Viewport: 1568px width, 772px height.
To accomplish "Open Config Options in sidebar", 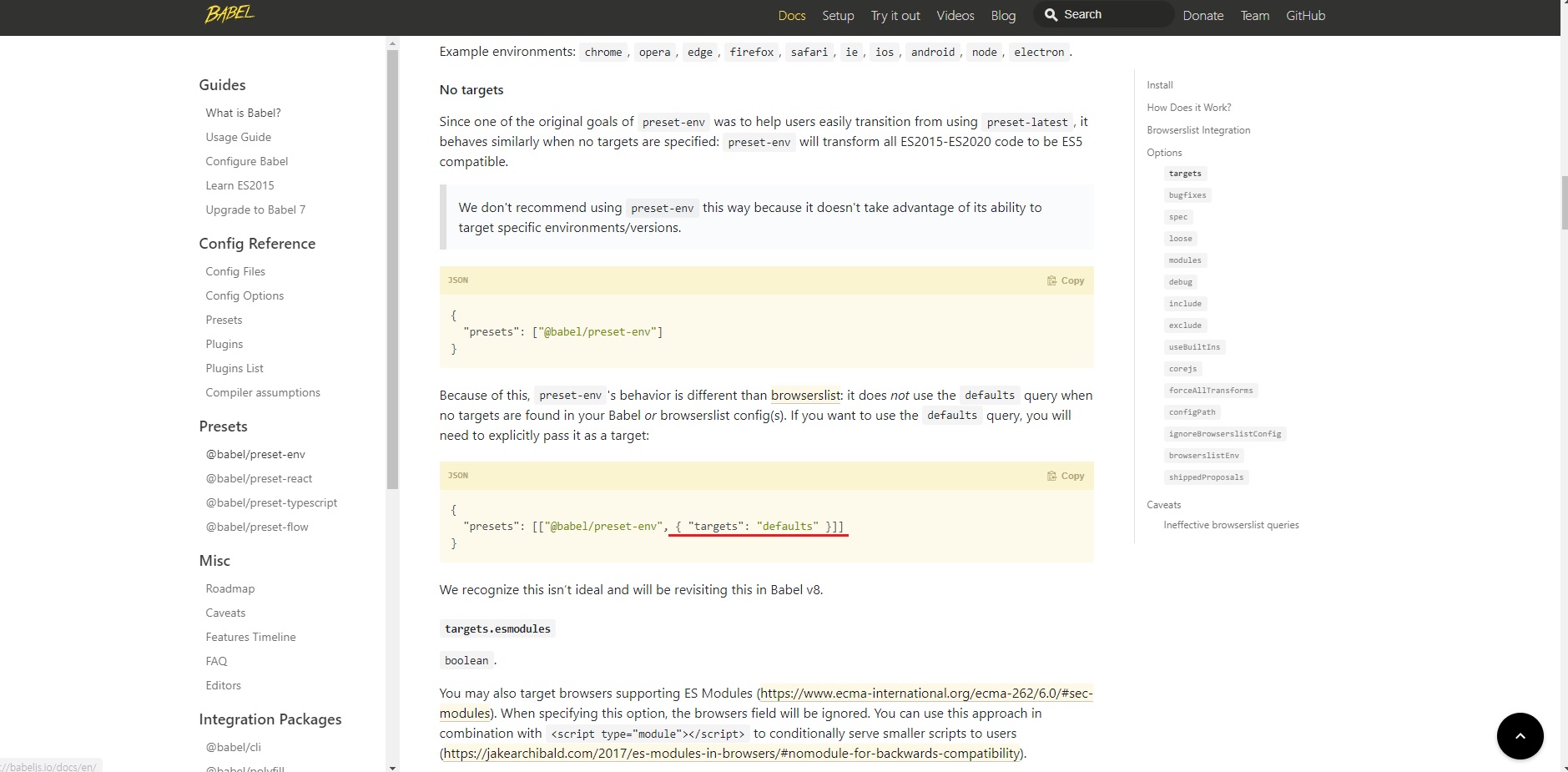I will (x=245, y=295).
